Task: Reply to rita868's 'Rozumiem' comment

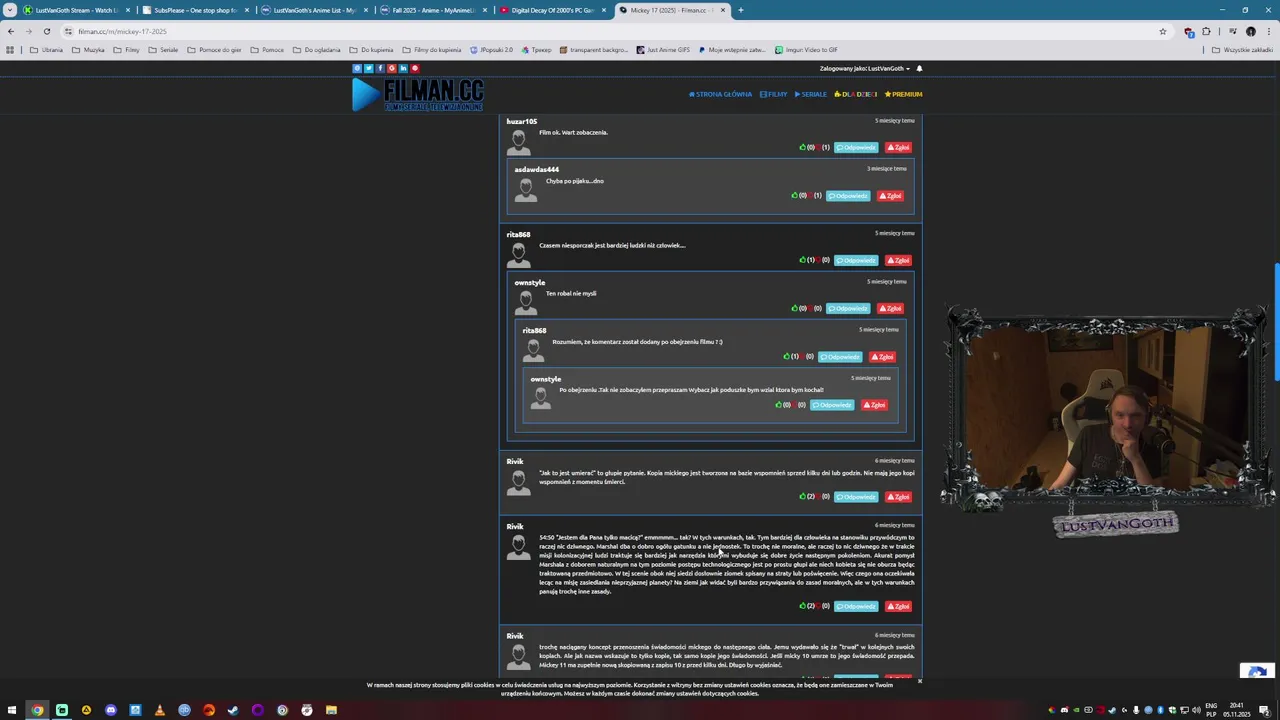Action: 840,357
